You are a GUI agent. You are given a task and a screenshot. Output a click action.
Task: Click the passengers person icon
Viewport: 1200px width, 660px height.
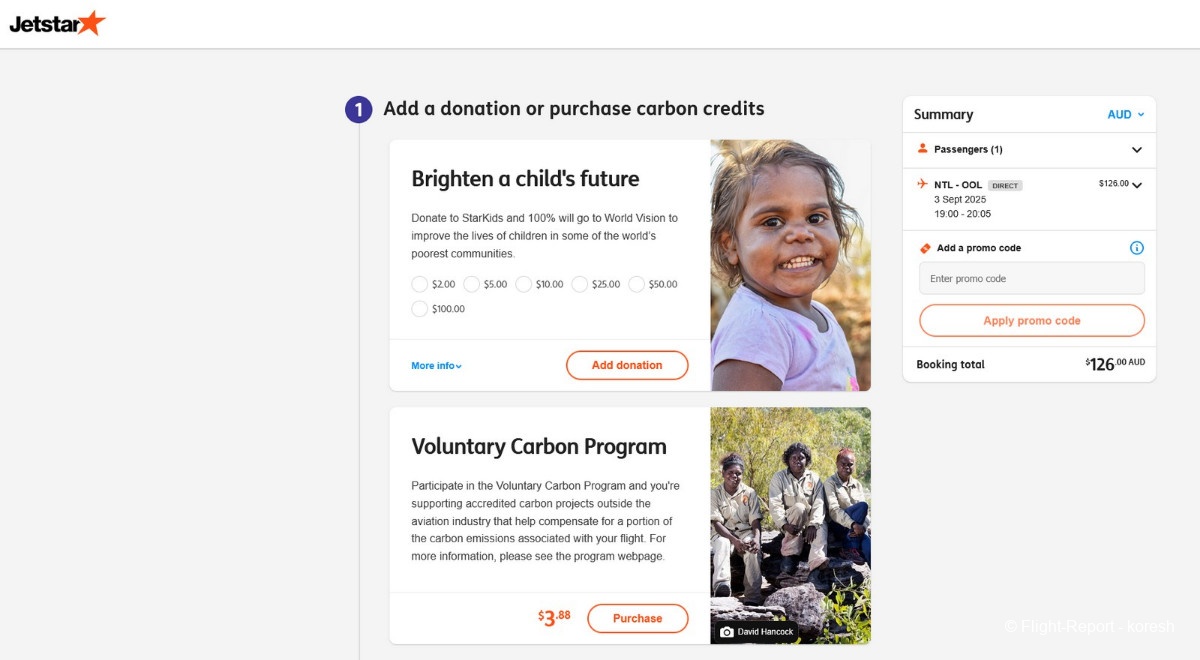tap(922, 149)
